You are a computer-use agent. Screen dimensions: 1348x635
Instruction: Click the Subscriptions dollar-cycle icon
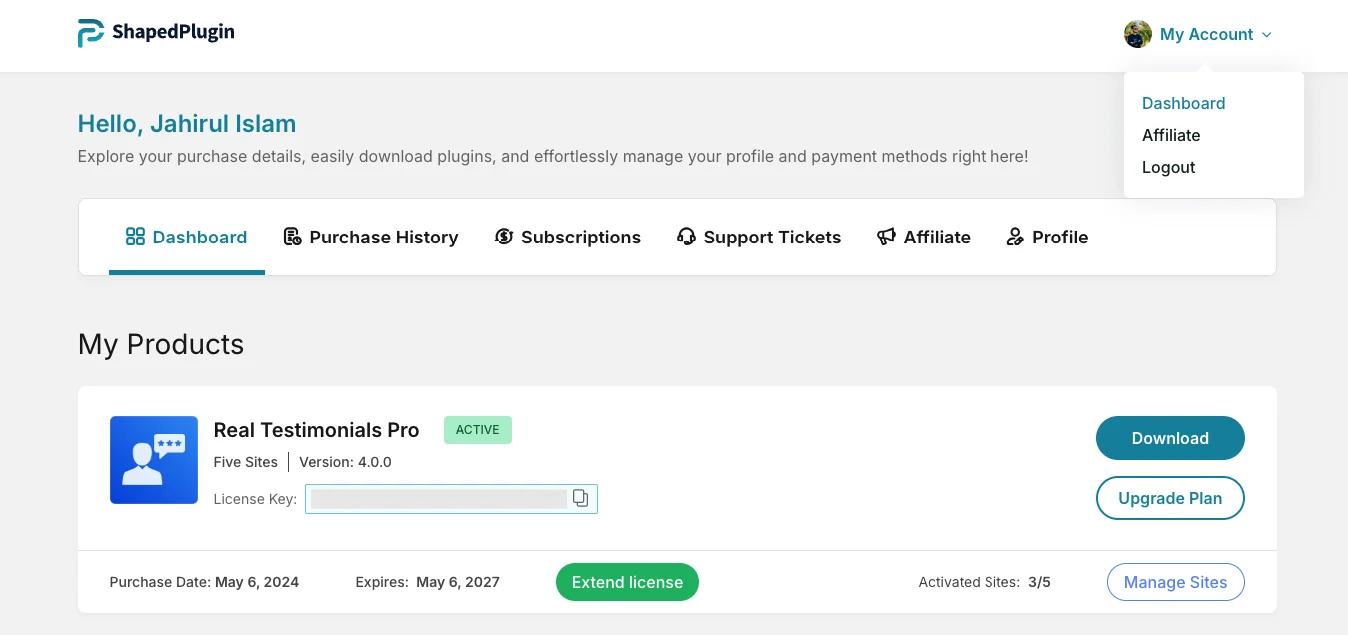coord(504,237)
